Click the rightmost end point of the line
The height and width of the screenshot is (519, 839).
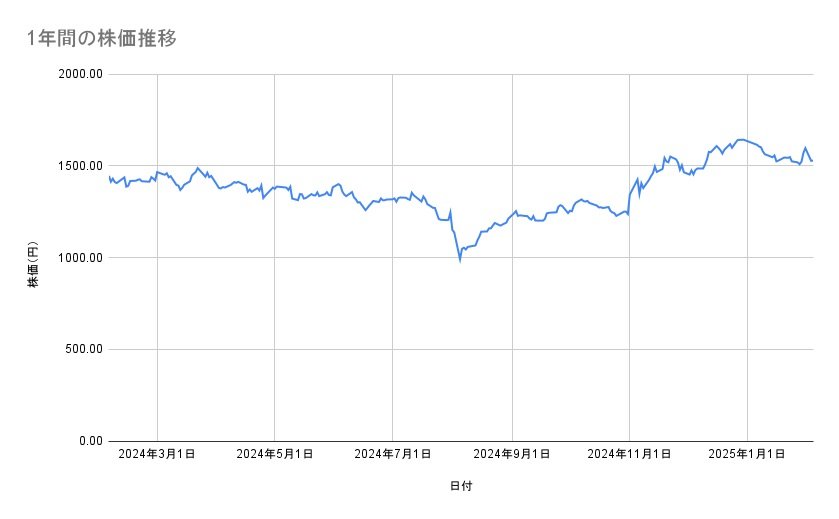pos(812,160)
